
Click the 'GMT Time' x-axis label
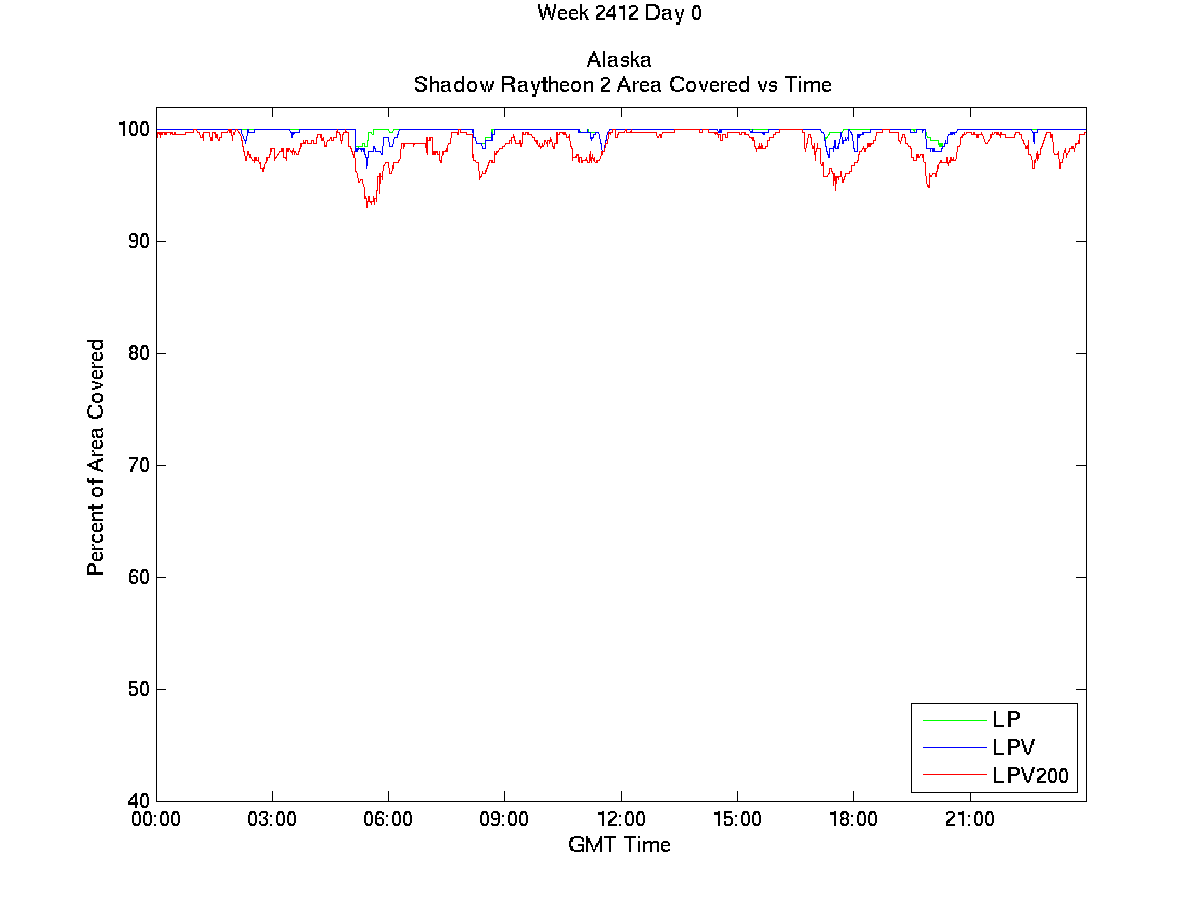(619, 845)
